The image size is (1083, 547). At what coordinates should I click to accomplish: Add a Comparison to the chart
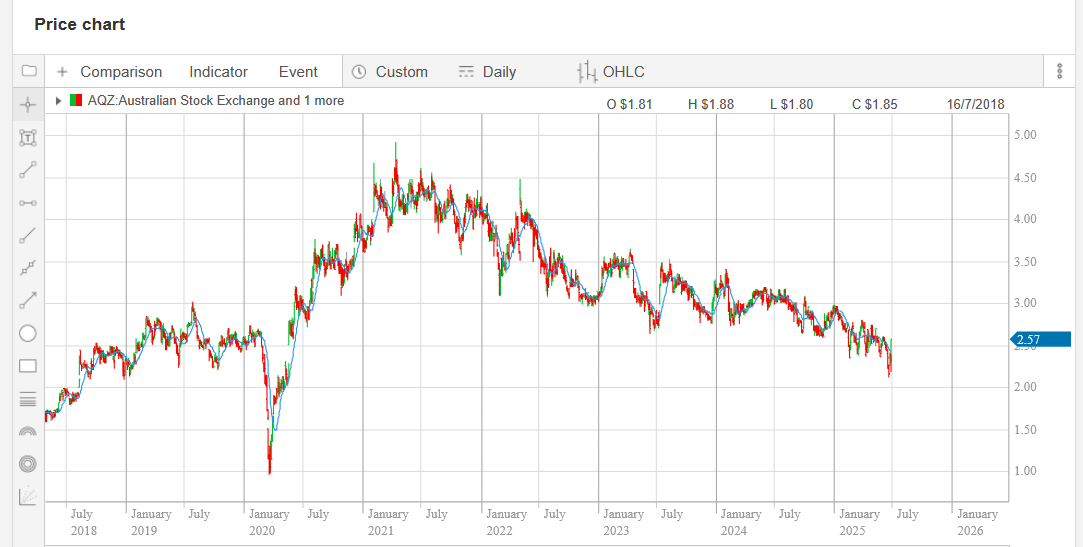pyautogui.click(x=109, y=72)
